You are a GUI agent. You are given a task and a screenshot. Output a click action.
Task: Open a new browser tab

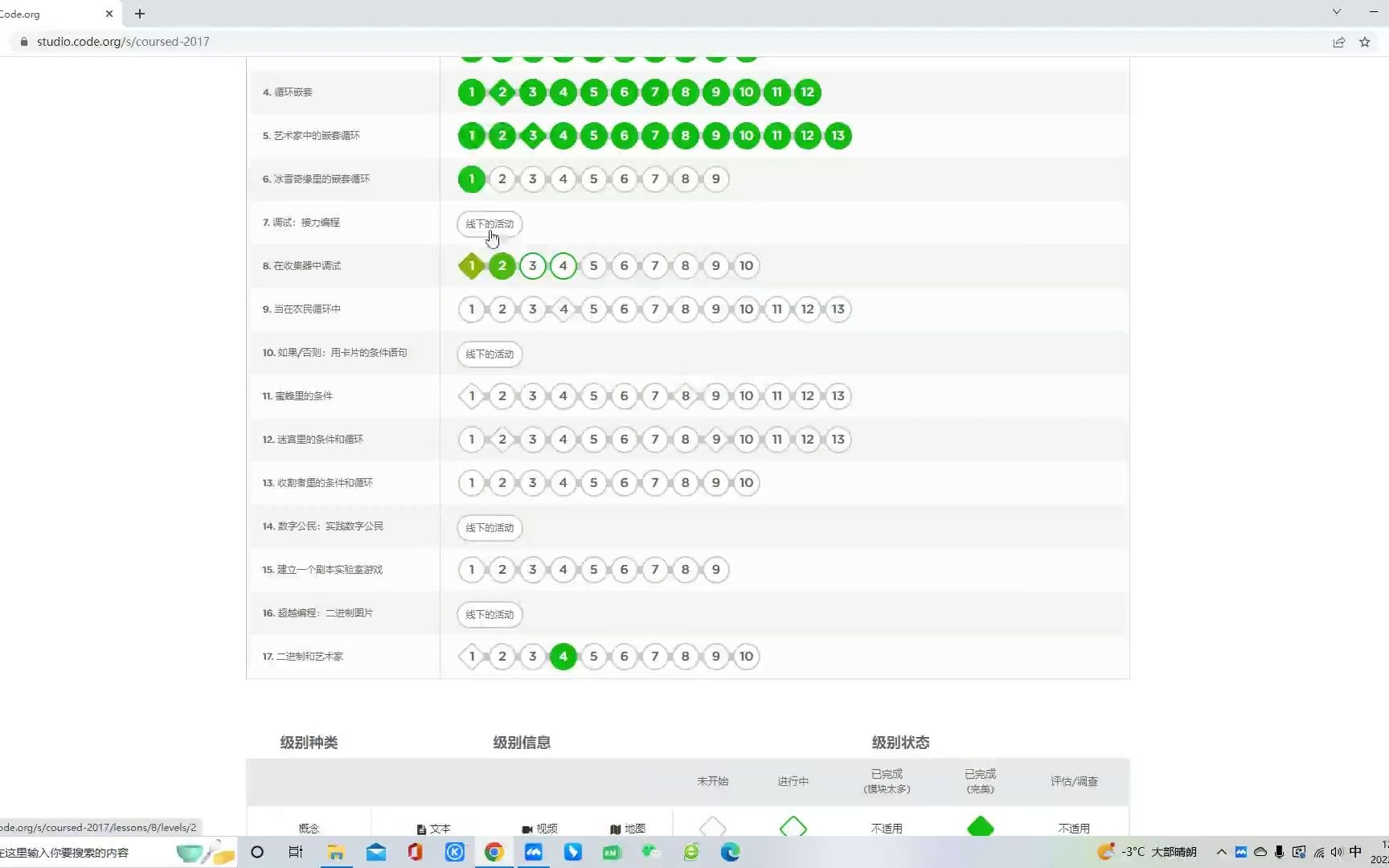(140, 14)
